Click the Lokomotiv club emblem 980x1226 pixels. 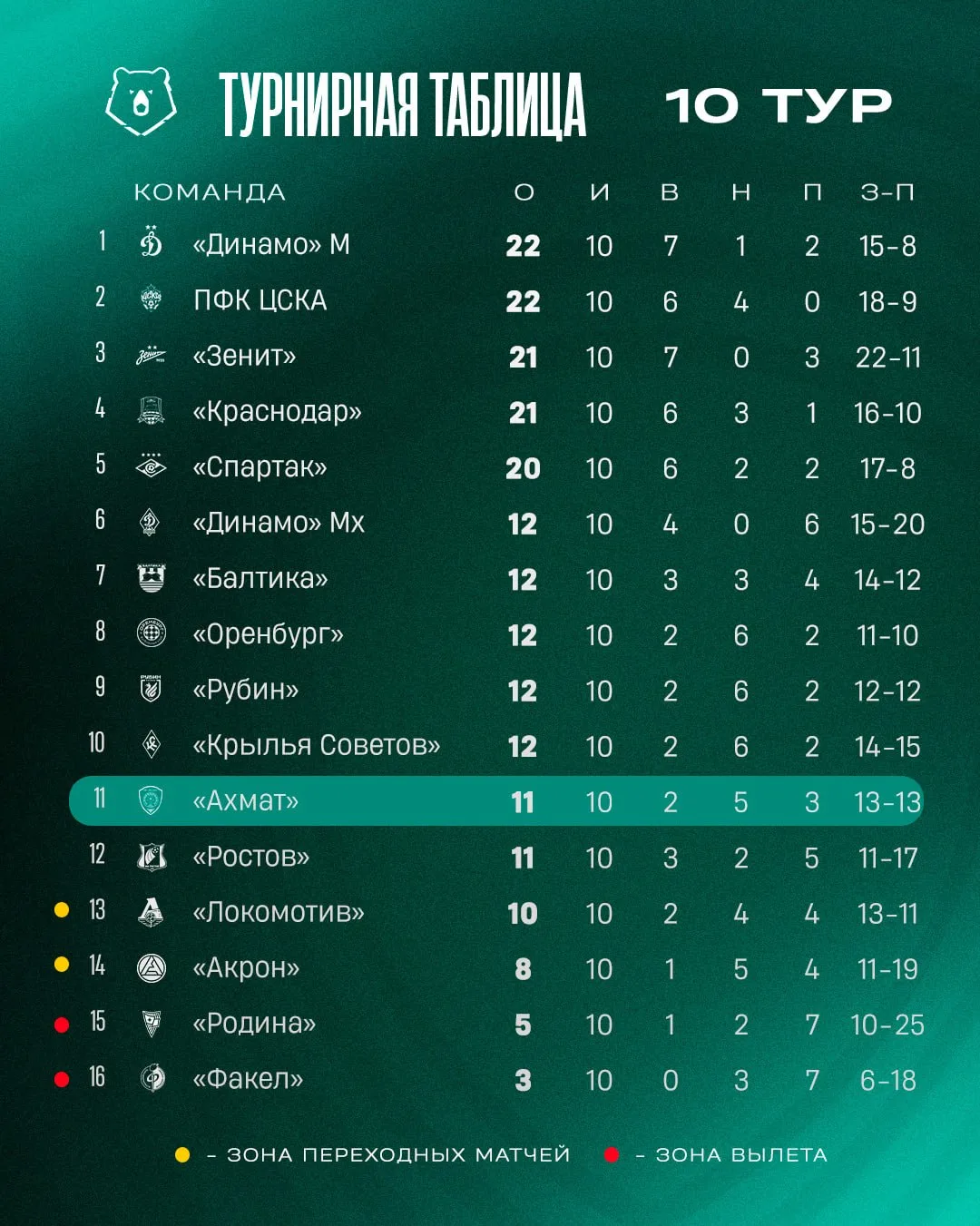point(151,911)
